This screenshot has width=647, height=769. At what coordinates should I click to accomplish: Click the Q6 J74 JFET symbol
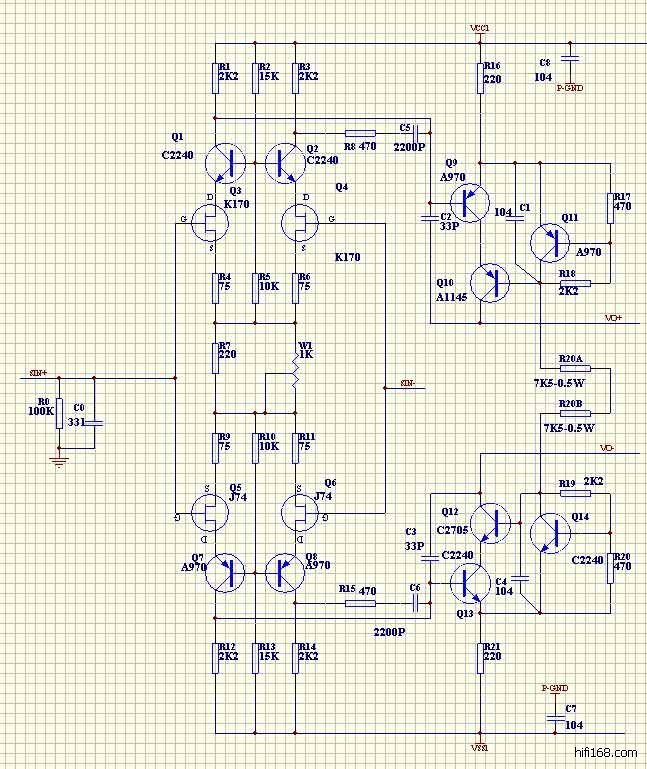(301, 511)
